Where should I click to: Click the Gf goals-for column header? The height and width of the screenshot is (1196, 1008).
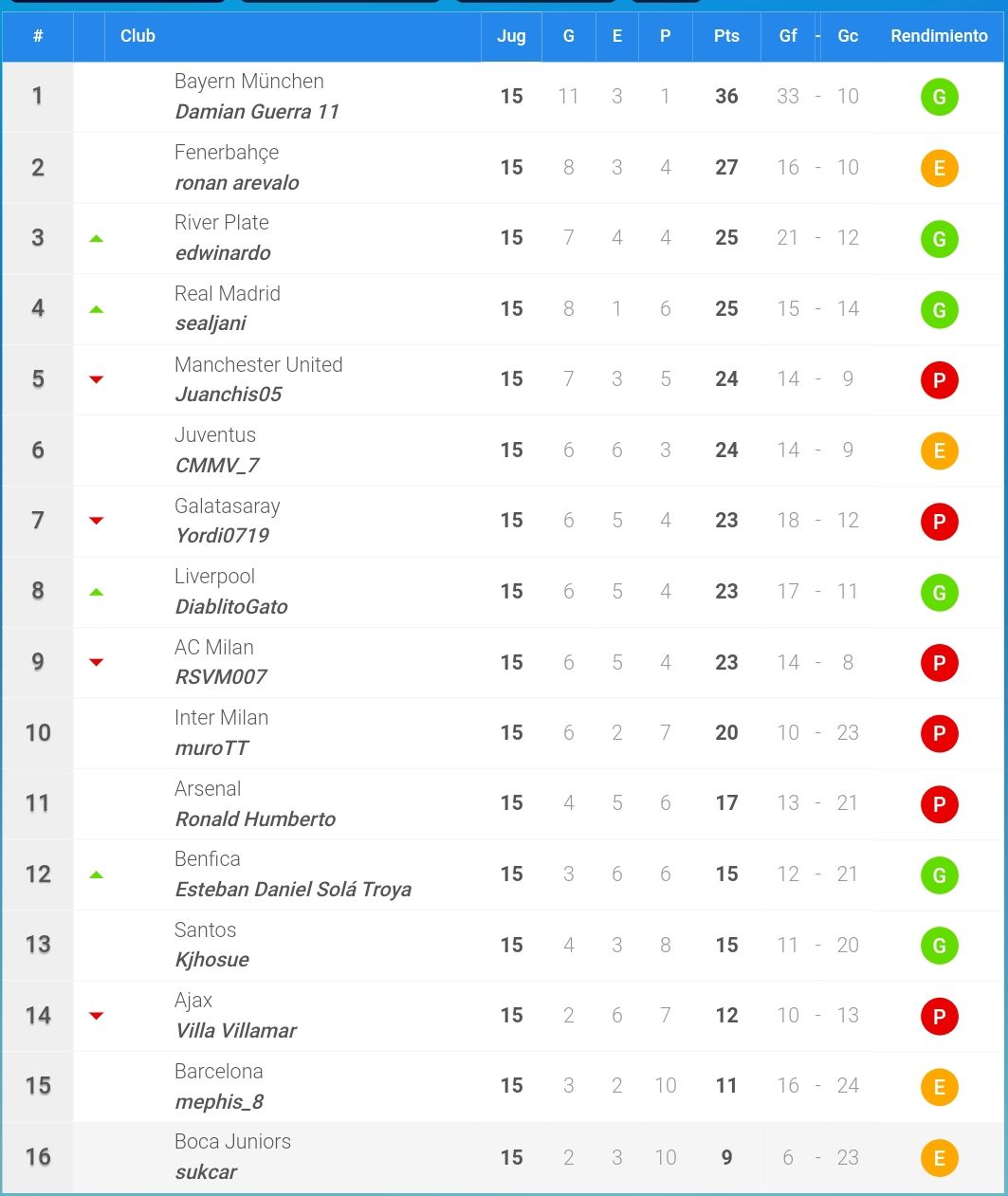pyautogui.click(x=788, y=36)
